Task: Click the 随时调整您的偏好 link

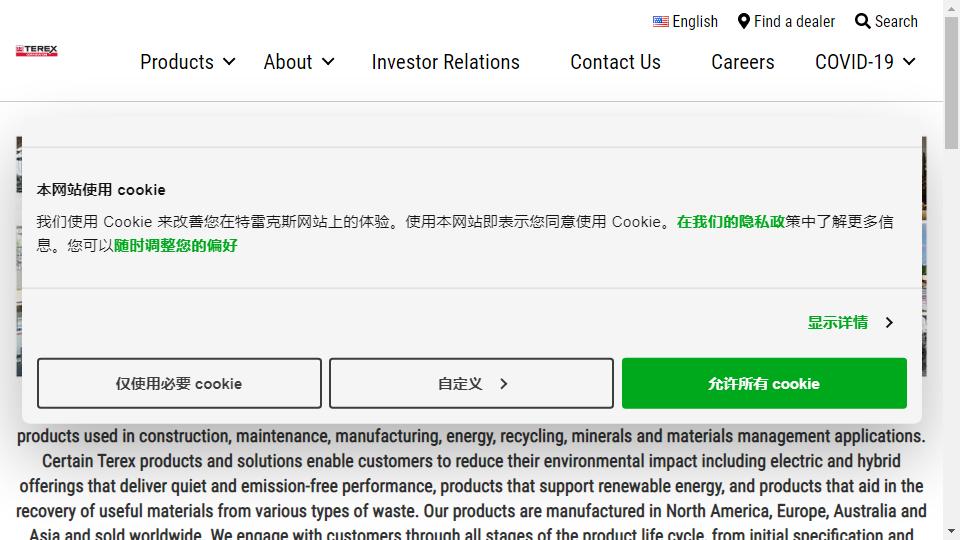Action: click(176, 246)
